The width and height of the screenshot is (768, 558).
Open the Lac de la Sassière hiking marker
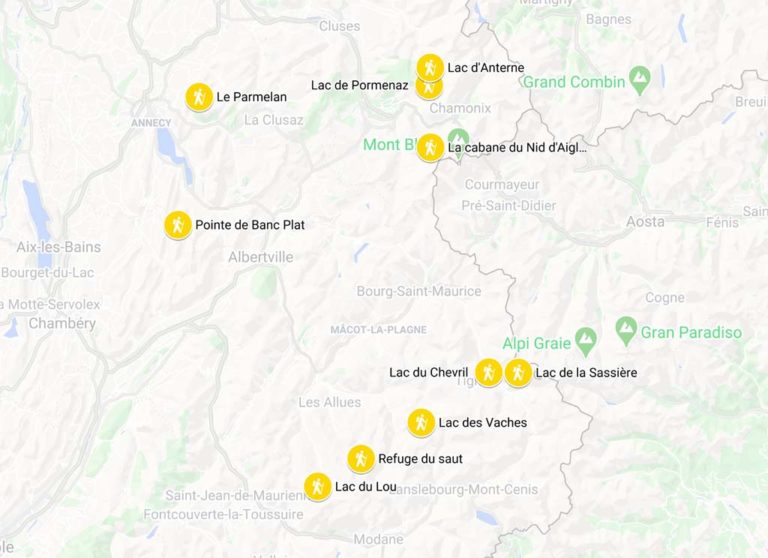(x=518, y=373)
